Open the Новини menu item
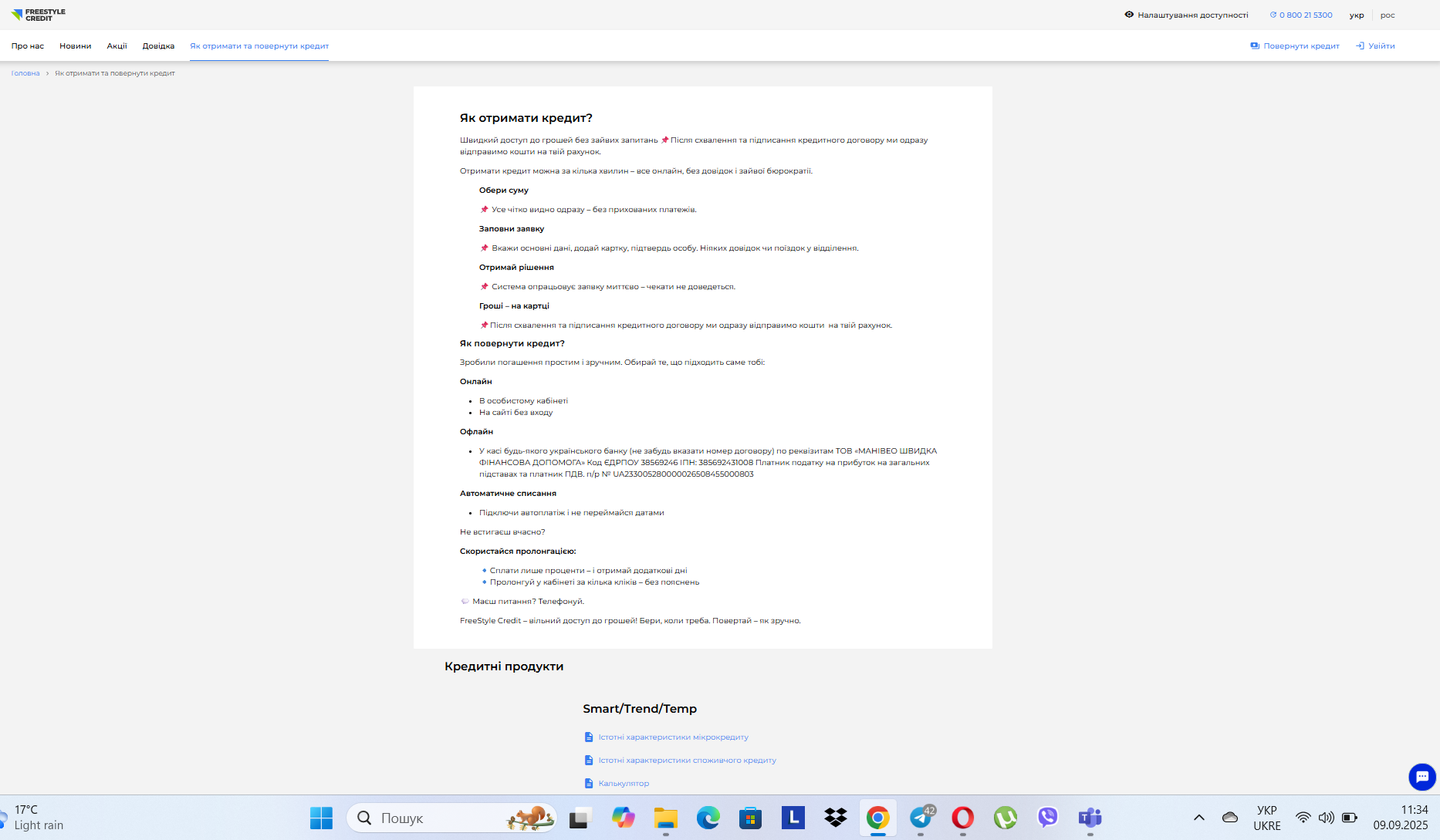 [x=76, y=46]
